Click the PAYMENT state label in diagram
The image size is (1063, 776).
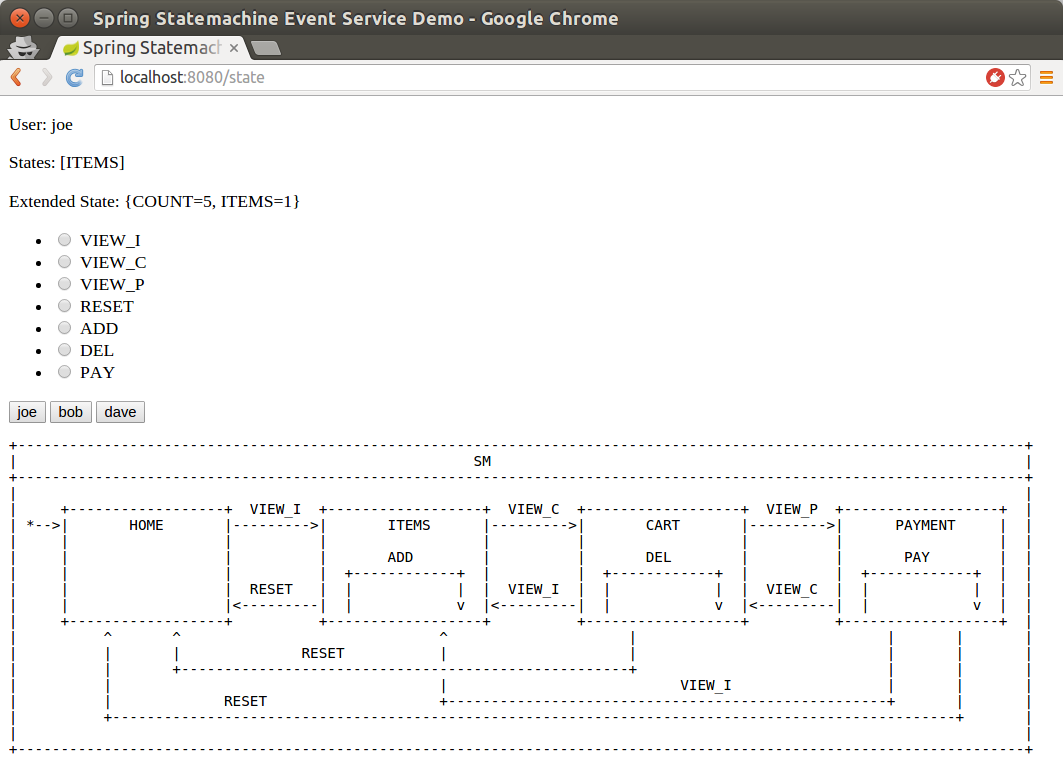(x=925, y=525)
